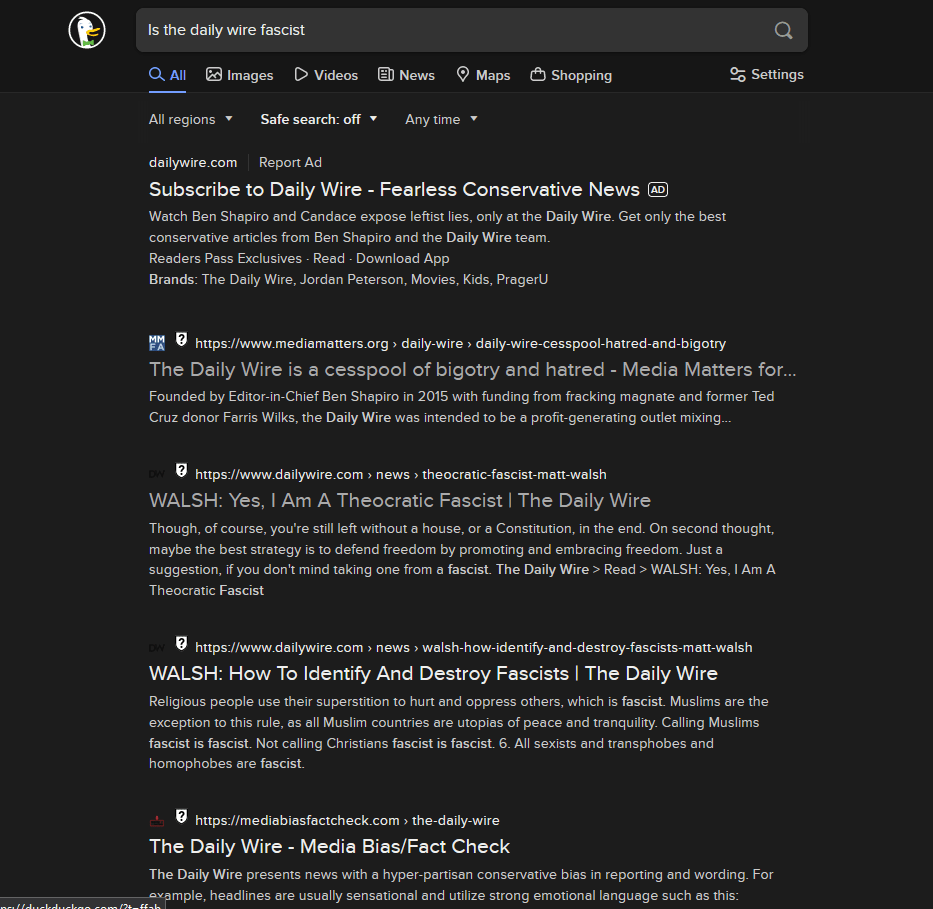
Task: Open the Settings menu
Action: click(766, 75)
